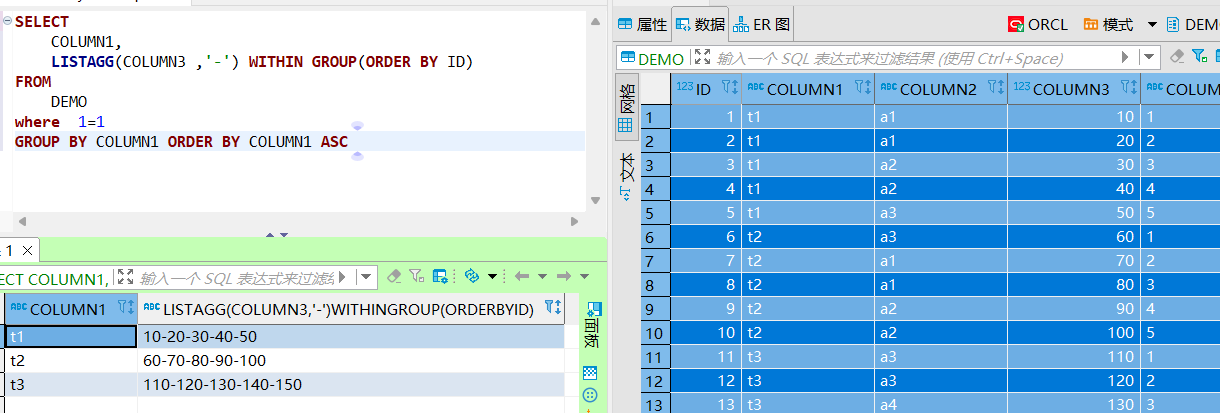This screenshot has height=413, width=1220.
Task: Select row number 5 in the DEMO grid
Action: pyautogui.click(x=656, y=213)
